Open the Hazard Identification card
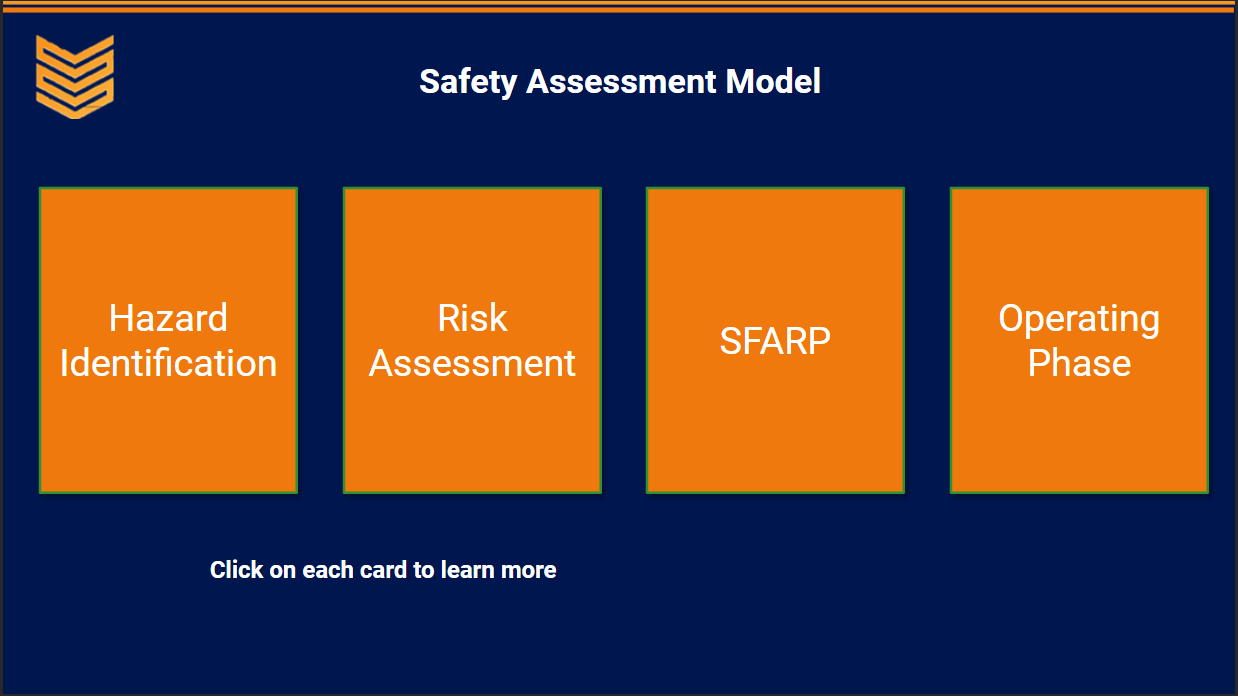1238x696 pixels. (x=168, y=340)
